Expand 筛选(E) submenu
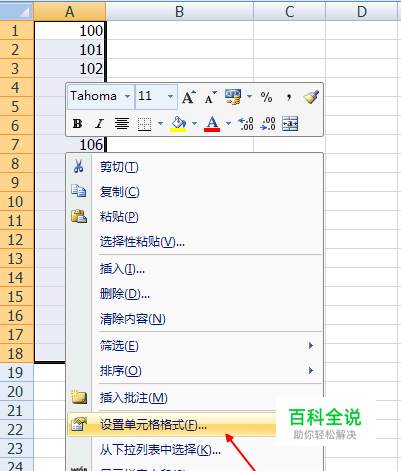The height and width of the screenshot is (471, 401). point(195,346)
